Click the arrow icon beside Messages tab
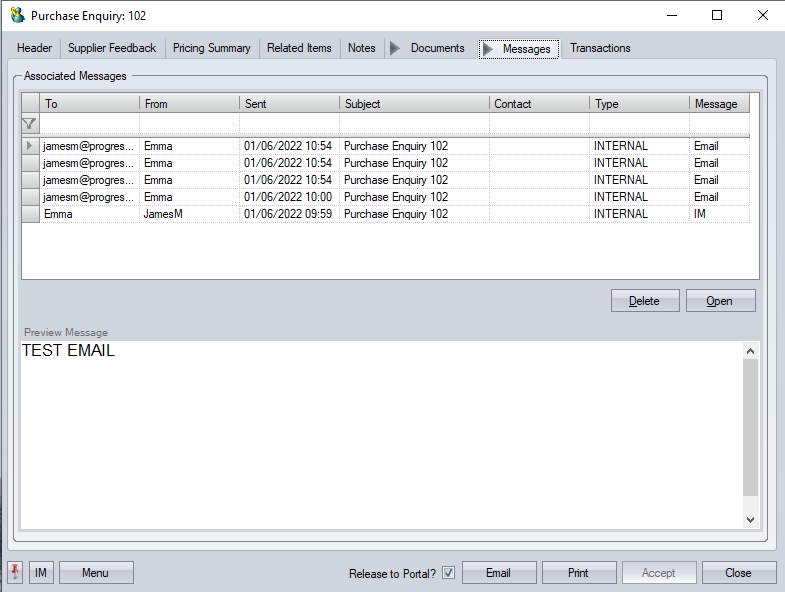 click(x=488, y=49)
